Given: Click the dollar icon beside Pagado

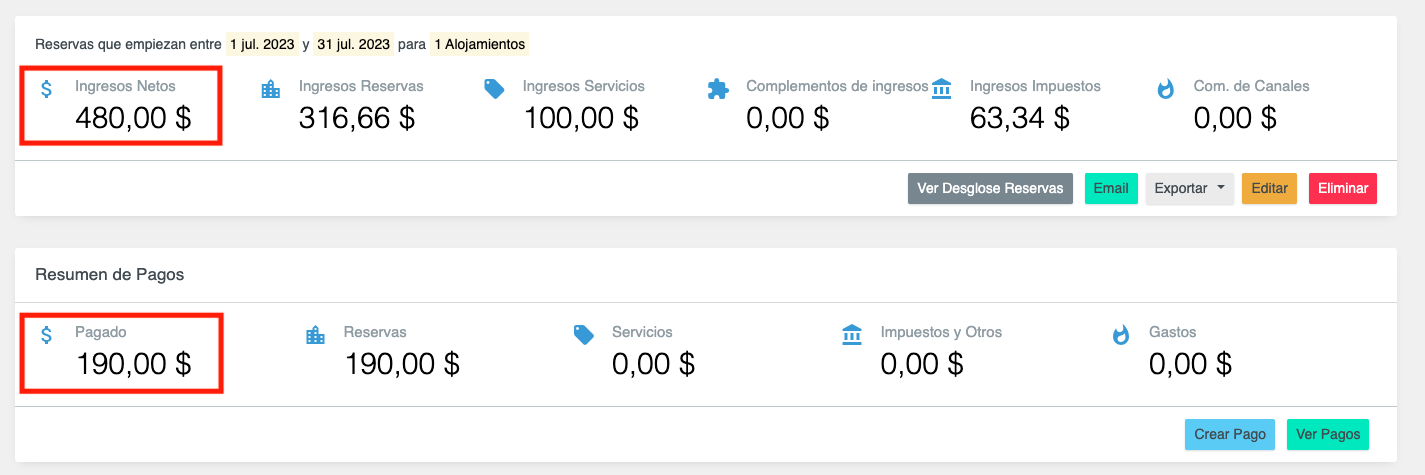Looking at the screenshot, I should click(47, 334).
